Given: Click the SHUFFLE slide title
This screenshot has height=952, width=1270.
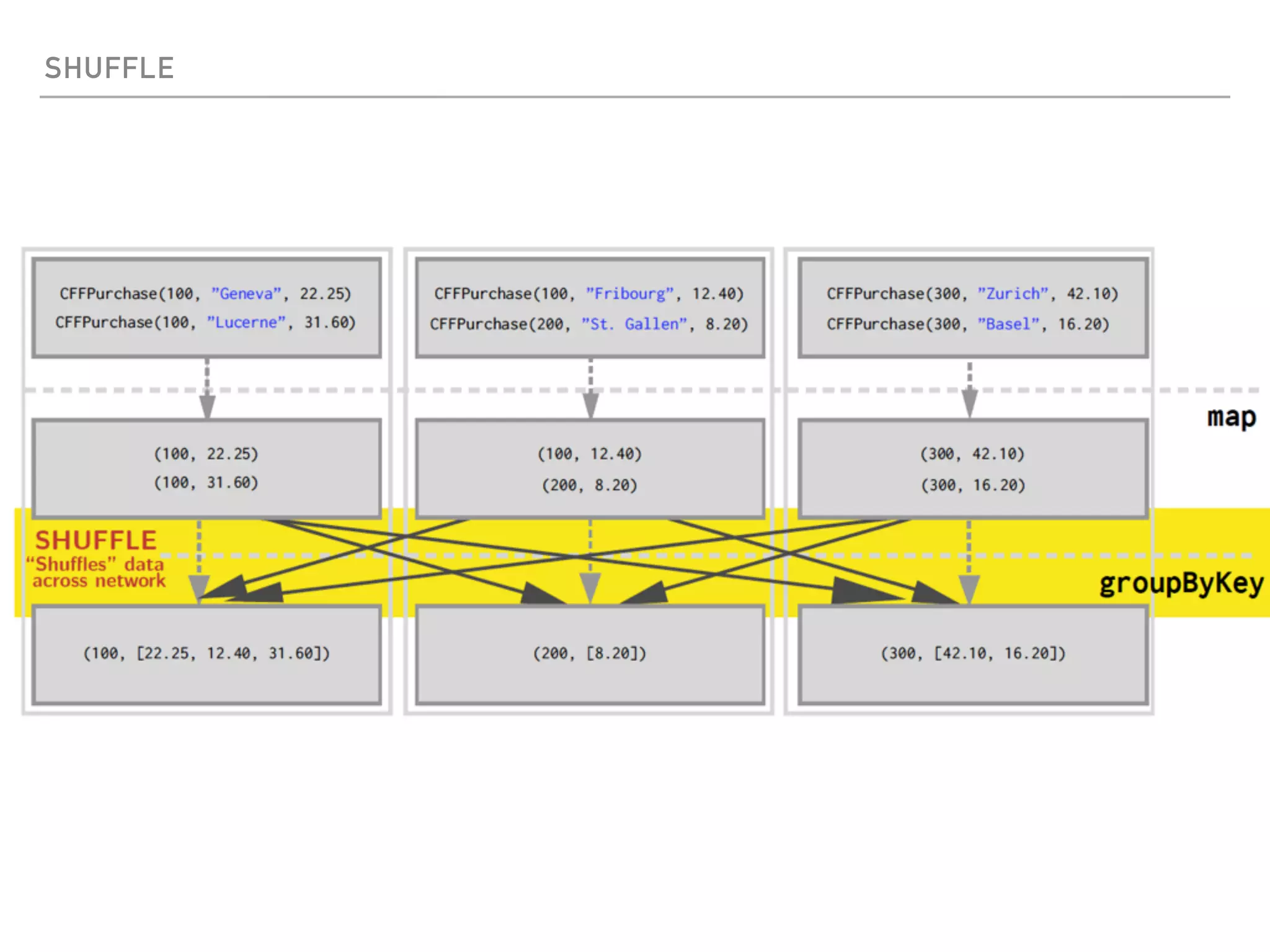Looking at the screenshot, I should pyautogui.click(x=109, y=68).
